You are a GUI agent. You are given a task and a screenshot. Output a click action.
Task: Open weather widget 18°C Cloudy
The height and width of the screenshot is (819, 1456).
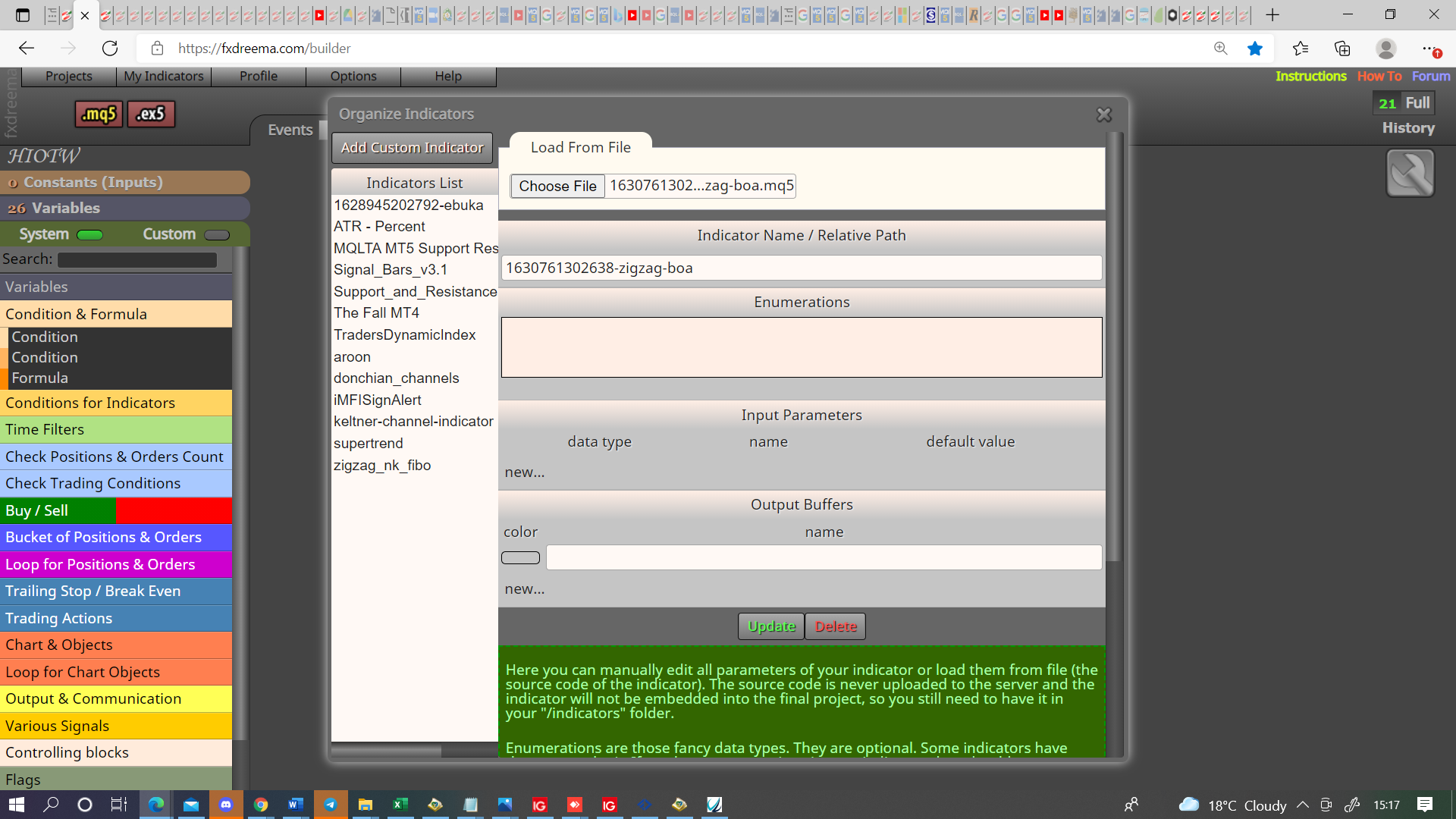pyautogui.click(x=1233, y=805)
